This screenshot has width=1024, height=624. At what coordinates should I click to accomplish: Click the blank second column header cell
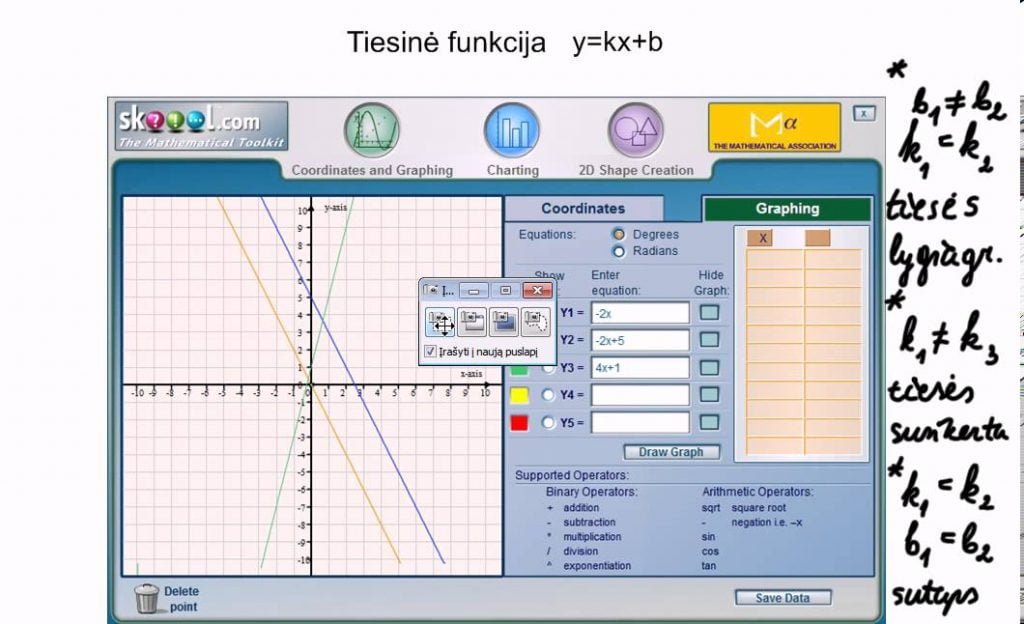coord(818,238)
